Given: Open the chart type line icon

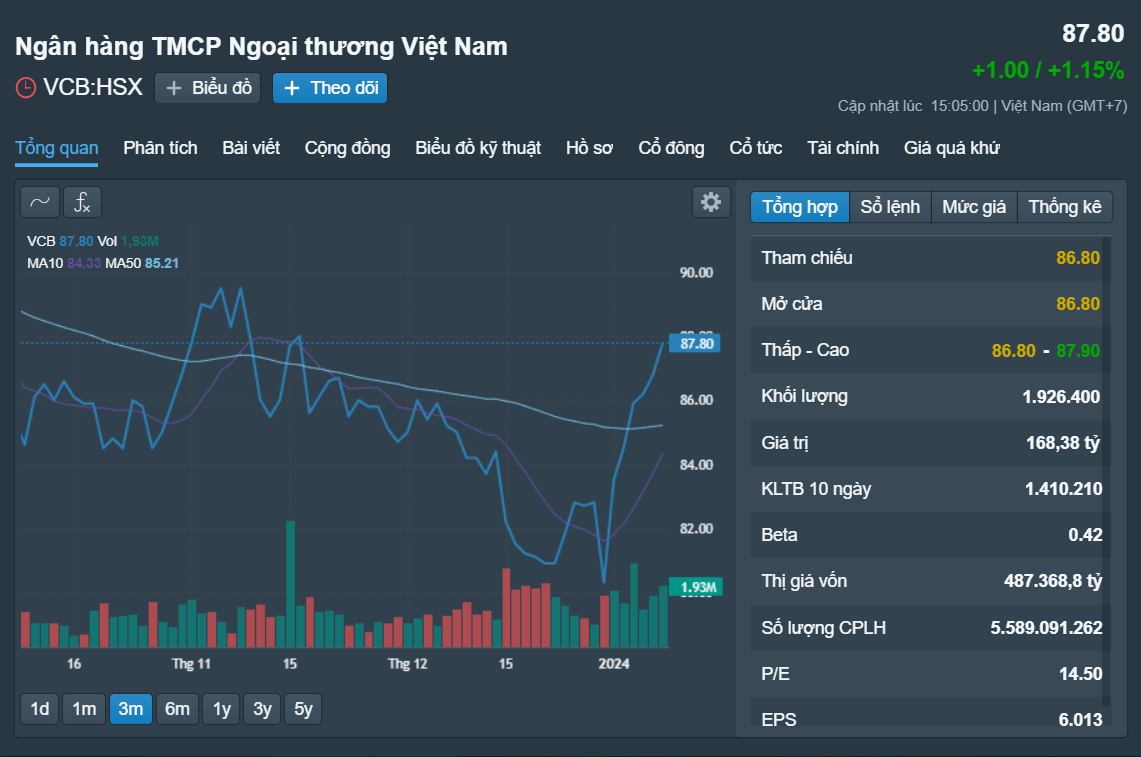Looking at the screenshot, I should (40, 202).
